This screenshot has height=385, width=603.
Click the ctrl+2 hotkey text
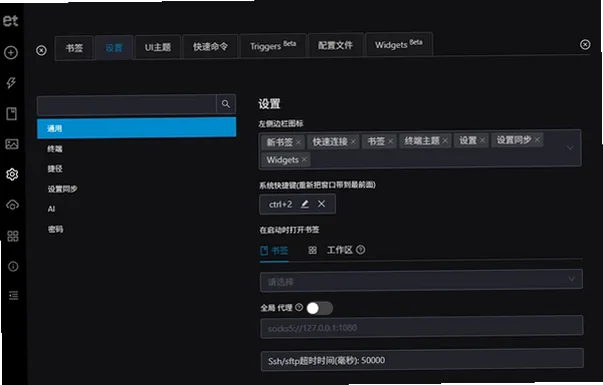280,204
